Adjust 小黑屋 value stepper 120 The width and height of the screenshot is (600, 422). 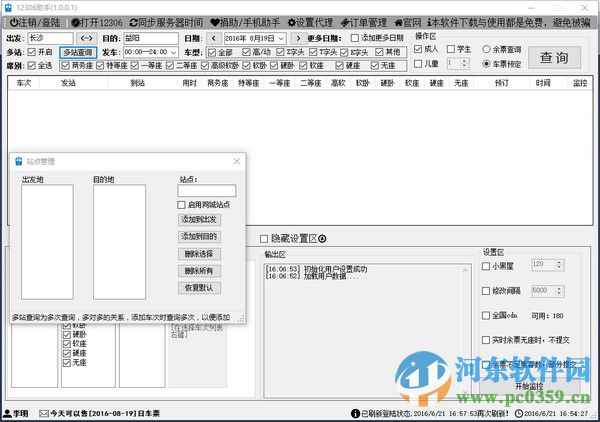559,264
